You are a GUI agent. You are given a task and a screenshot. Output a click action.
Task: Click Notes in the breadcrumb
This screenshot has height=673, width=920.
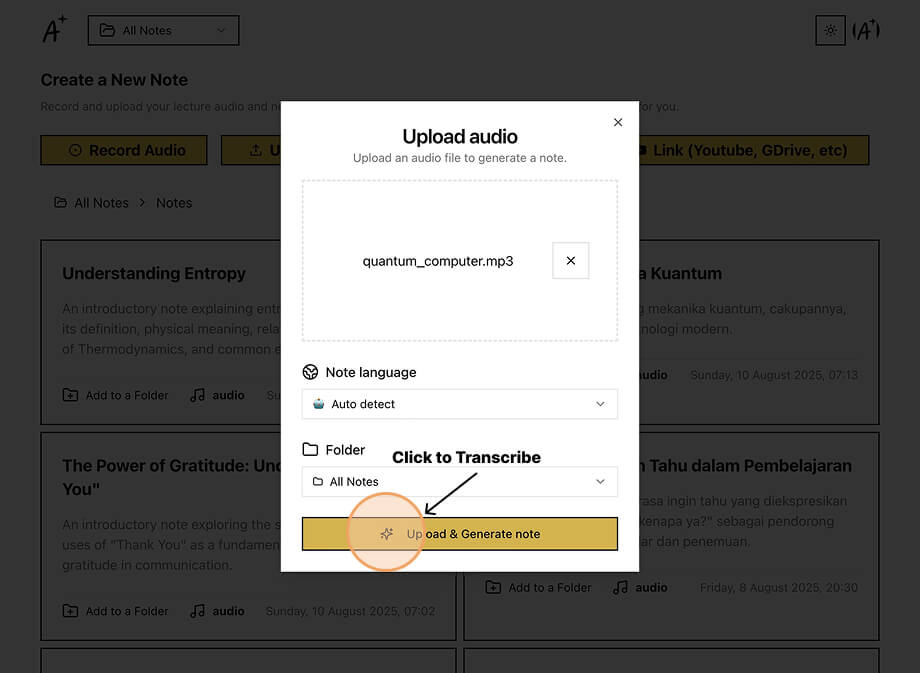[x=174, y=203]
